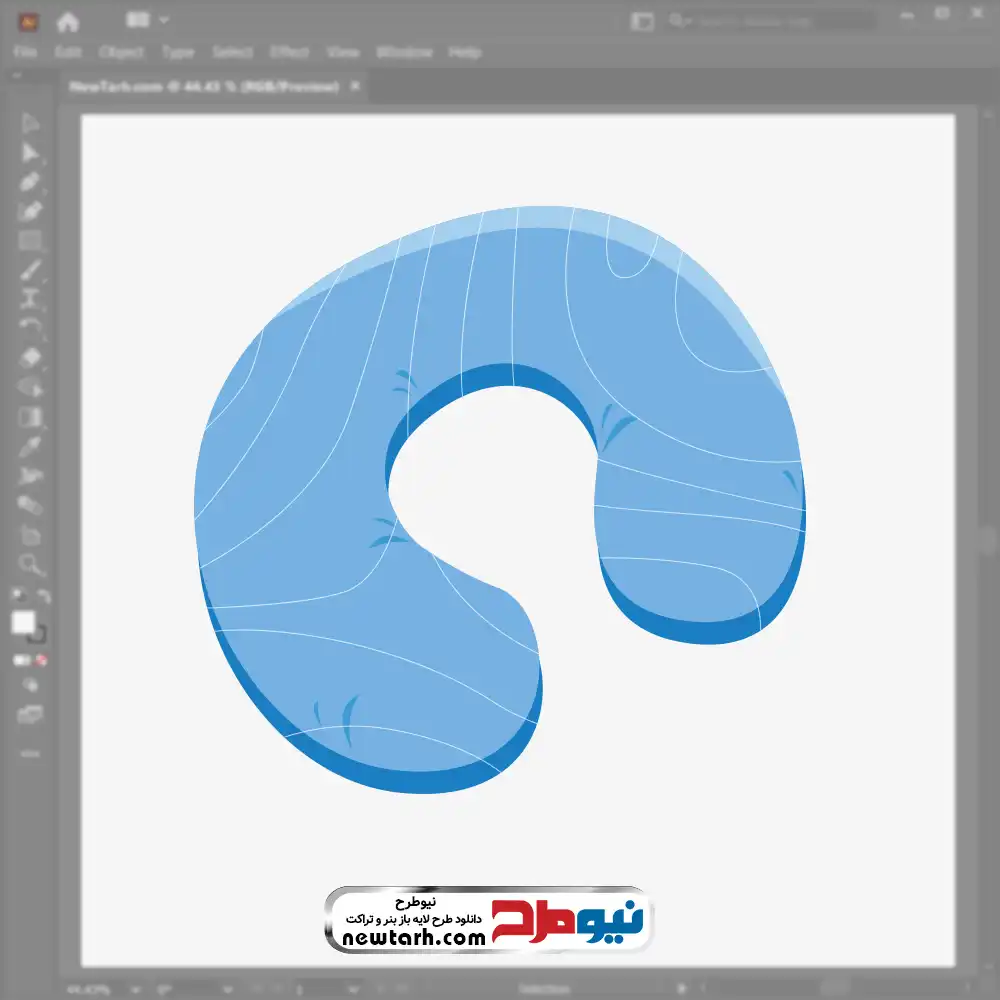Activate the Eraser tool
1000x1000 pixels.
click(30, 357)
